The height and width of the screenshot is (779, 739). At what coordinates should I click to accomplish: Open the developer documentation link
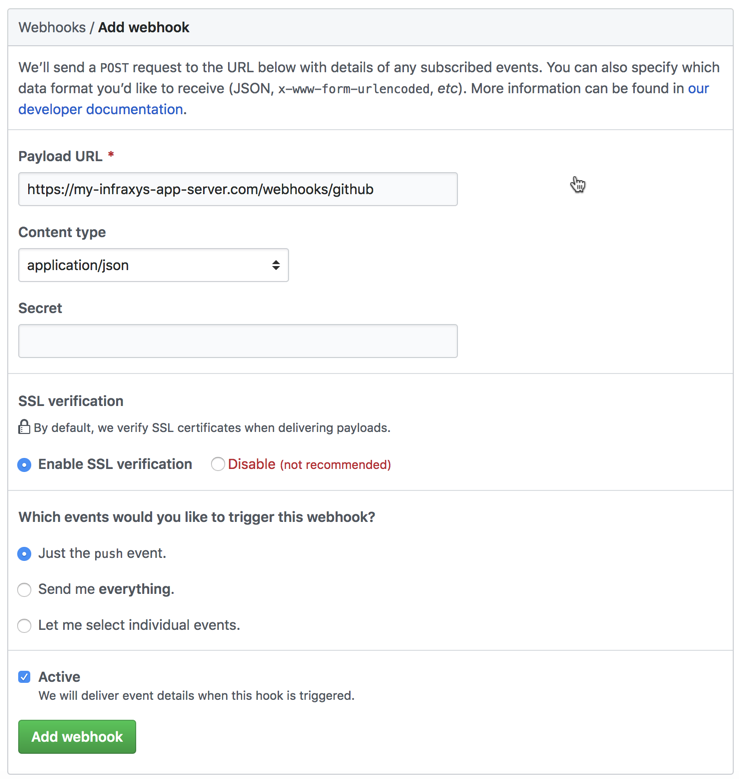100,109
